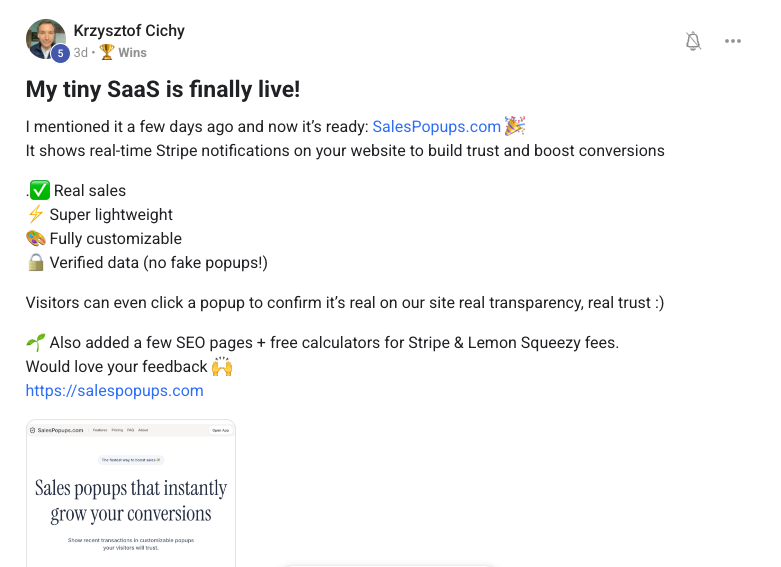
Task: Click the green checkmark emoji by Real sales
Action: coord(39,190)
